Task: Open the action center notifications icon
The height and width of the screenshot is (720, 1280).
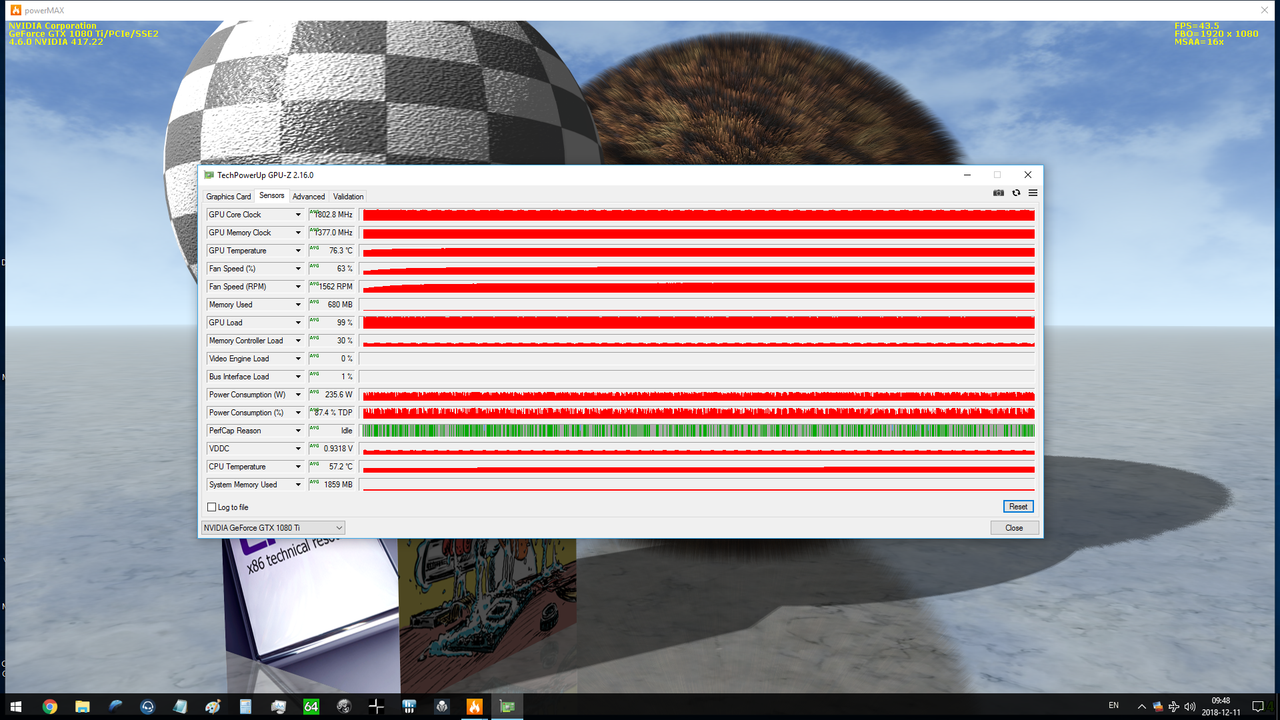Action: pos(1259,706)
